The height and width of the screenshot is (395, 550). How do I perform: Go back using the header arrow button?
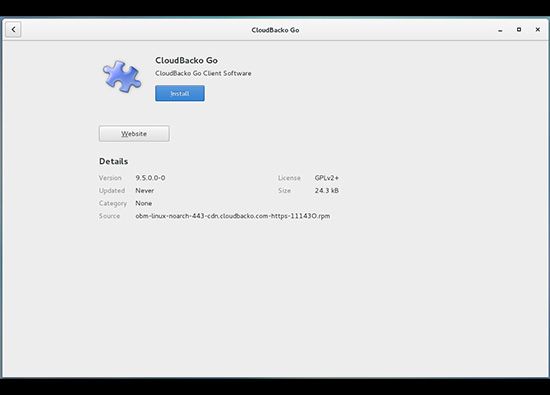tap(13, 29)
